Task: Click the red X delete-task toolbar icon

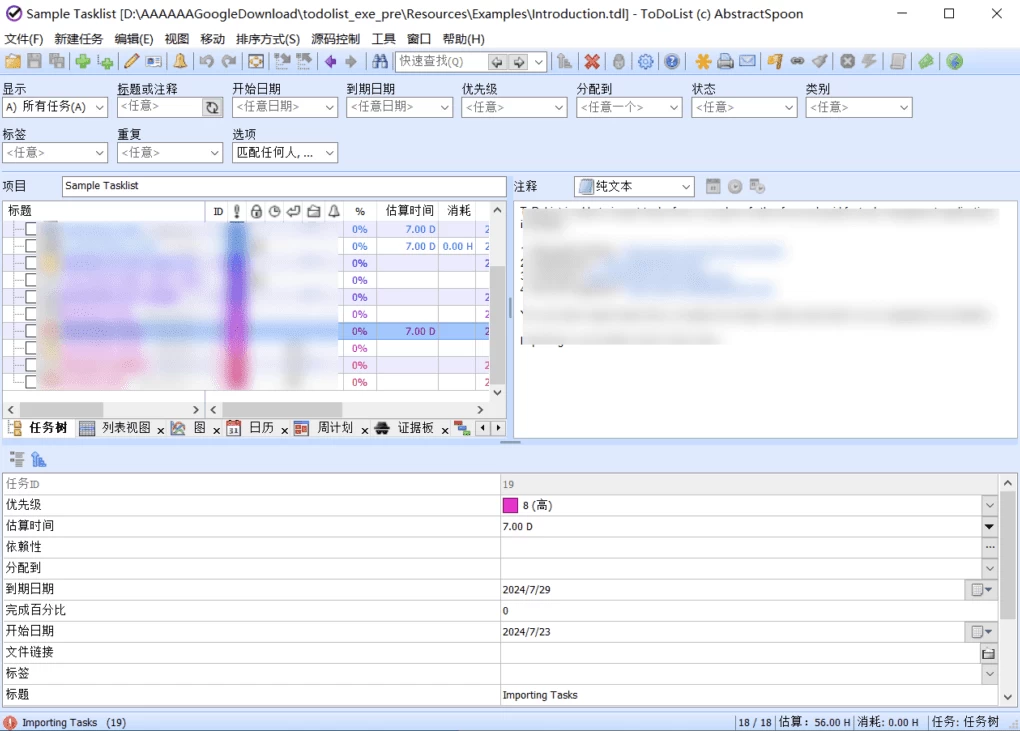Action: click(592, 61)
